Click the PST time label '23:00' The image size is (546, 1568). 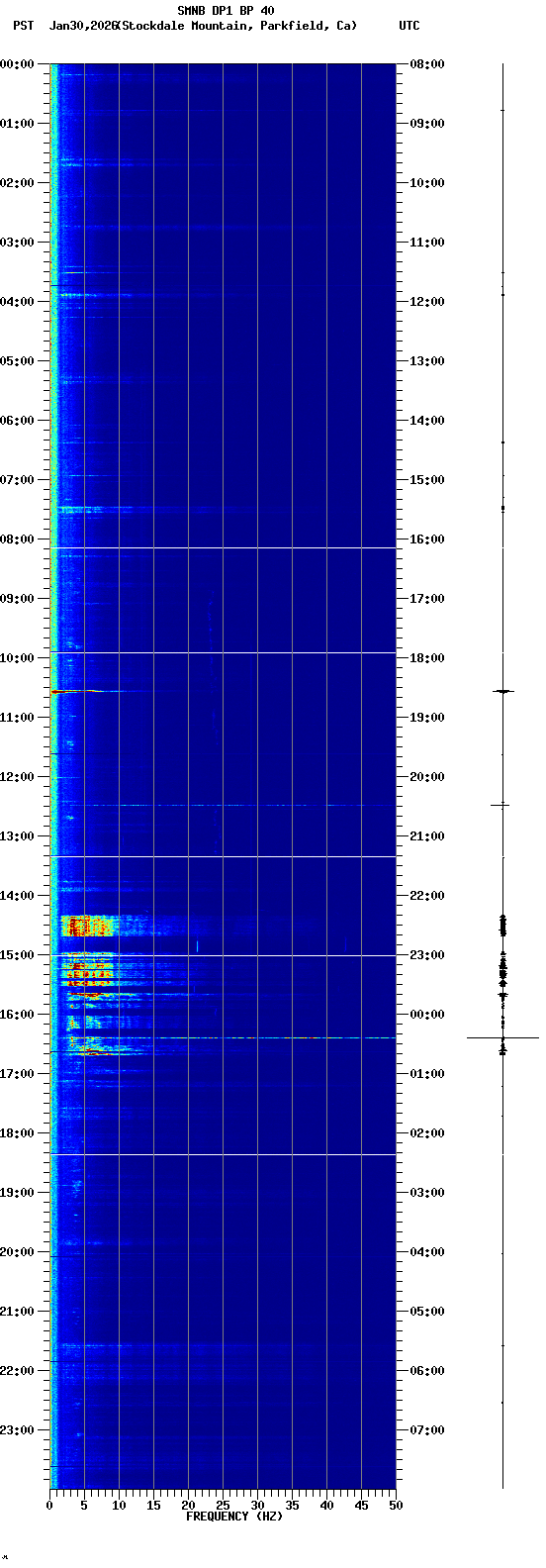(x=17, y=1430)
